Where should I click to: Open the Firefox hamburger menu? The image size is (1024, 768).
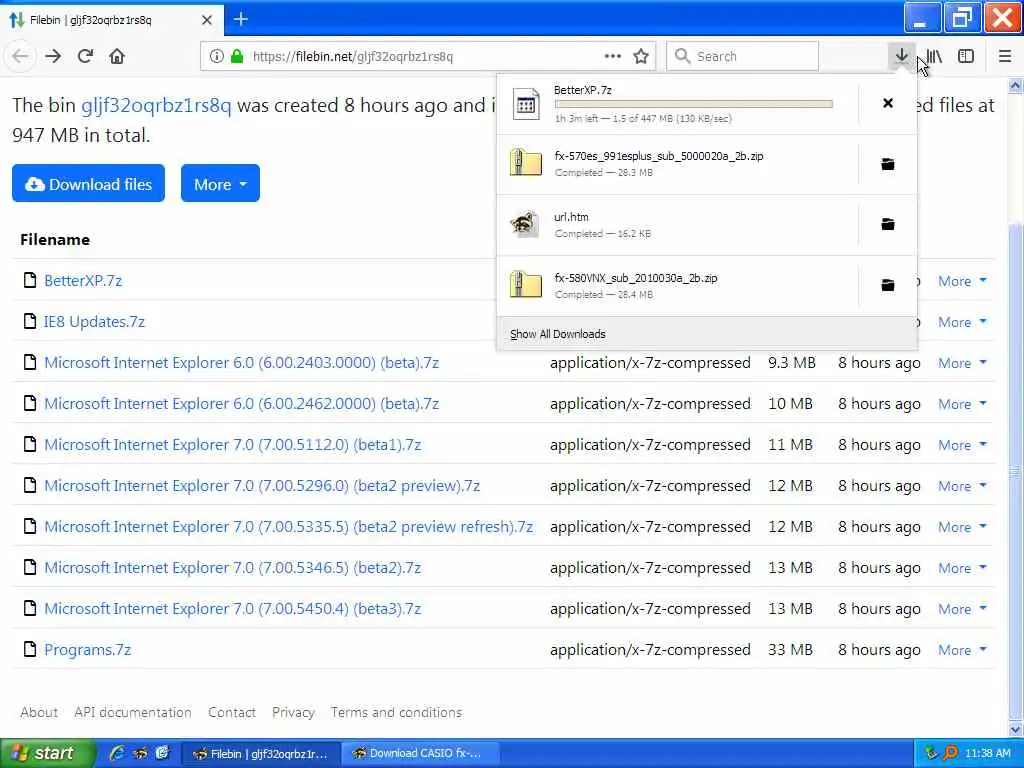[1005, 56]
